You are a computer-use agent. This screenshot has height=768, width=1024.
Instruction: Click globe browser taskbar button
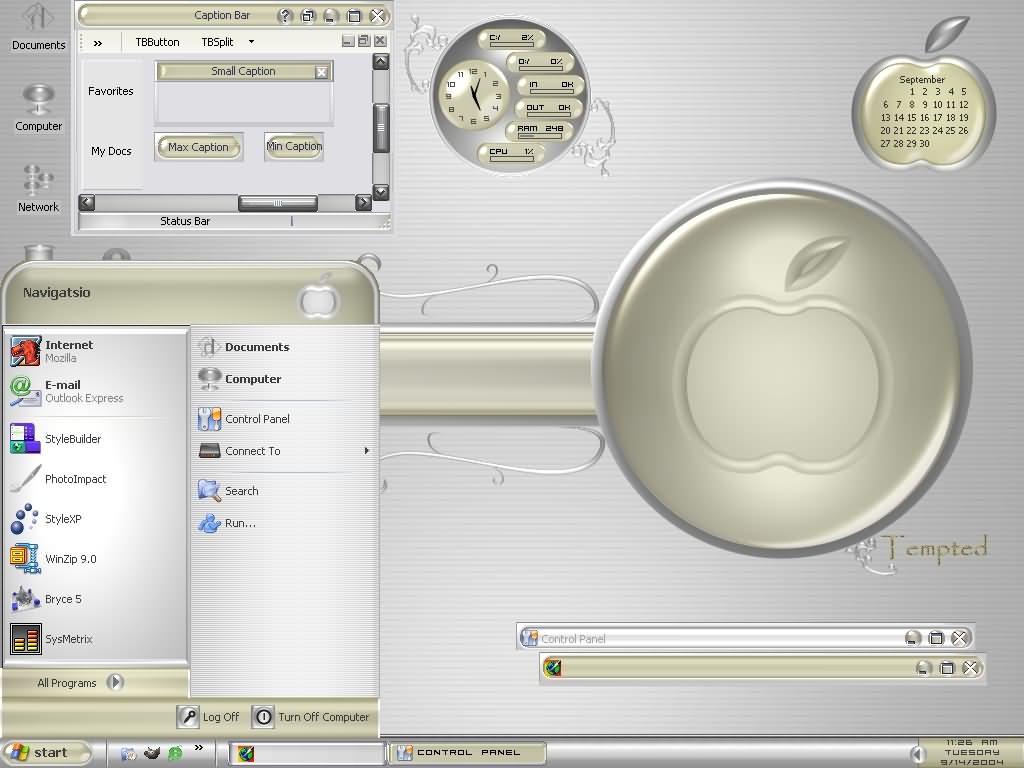click(307, 753)
